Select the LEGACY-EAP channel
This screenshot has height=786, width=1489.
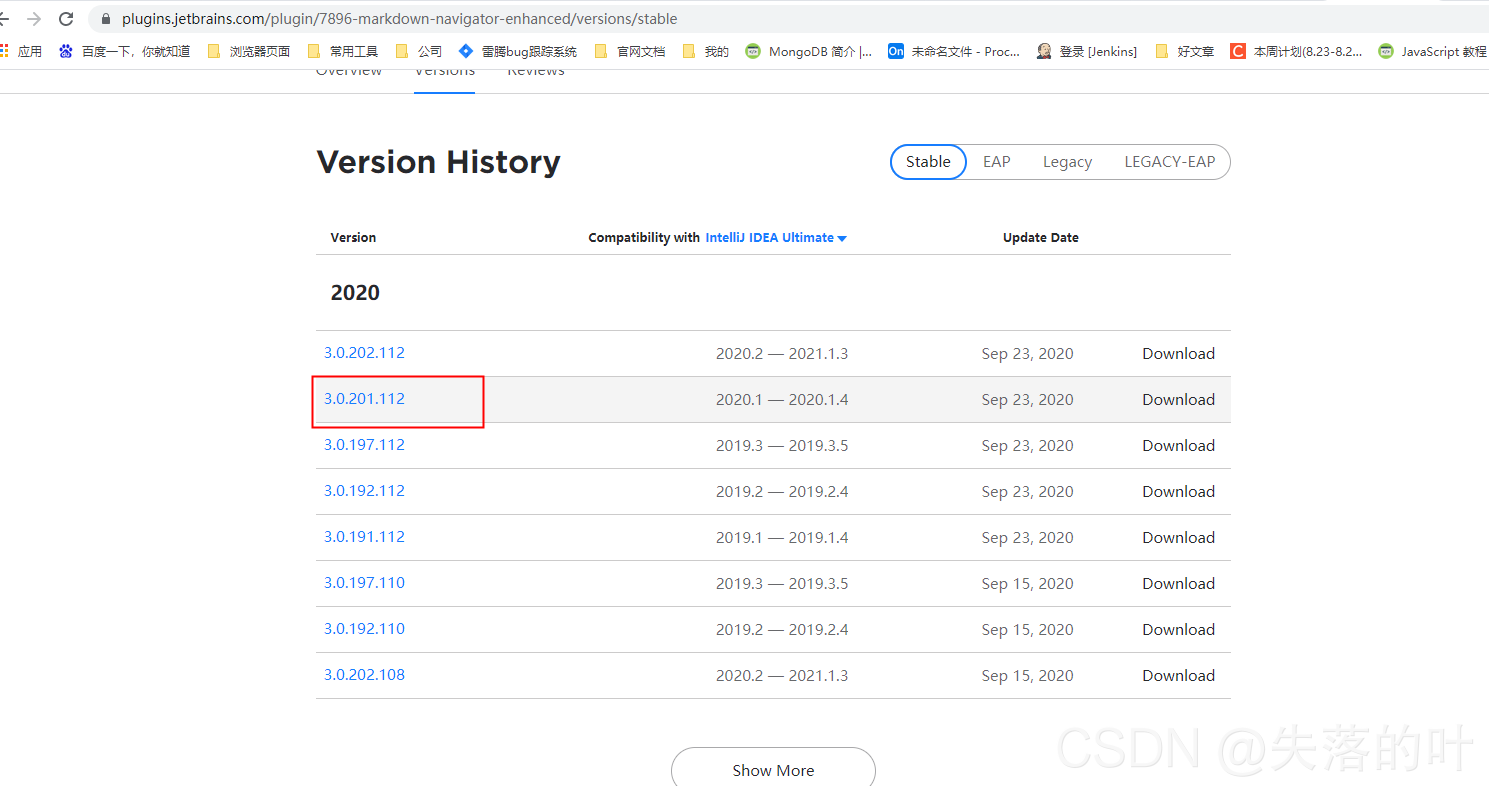(x=1170, y=162)
